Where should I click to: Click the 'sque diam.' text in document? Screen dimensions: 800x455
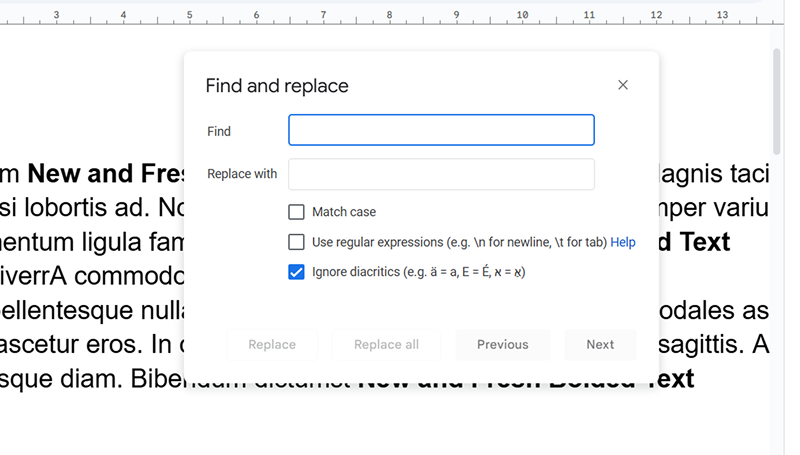(60, 379)
